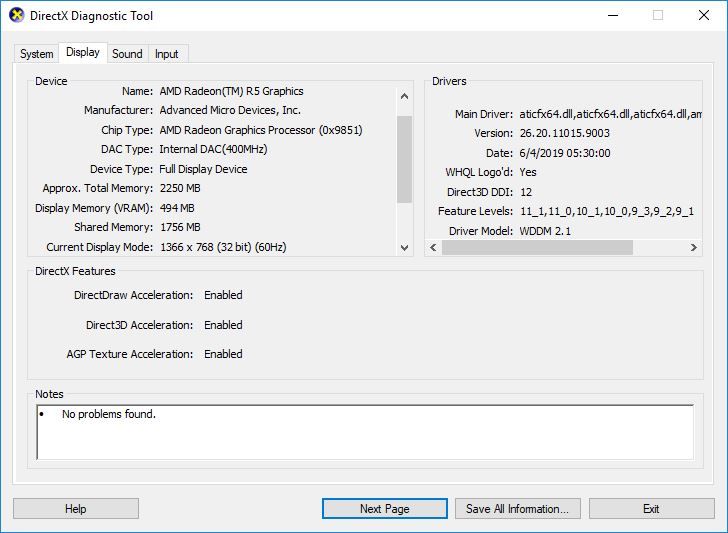Viewport: 728px width, 533px height.
Task: Click 'Advanced Micro Devices, Inc.' manufacturer text
Action: click(230, 110)
